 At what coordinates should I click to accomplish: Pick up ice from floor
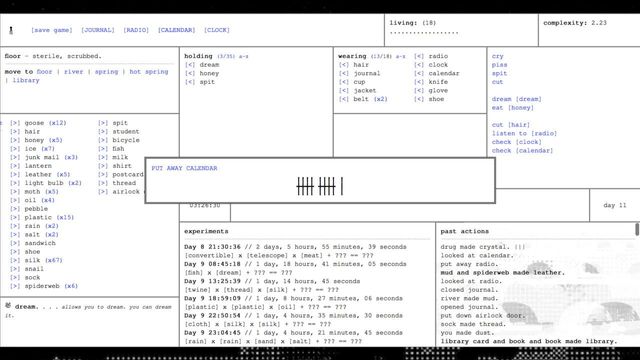[15, 149]
